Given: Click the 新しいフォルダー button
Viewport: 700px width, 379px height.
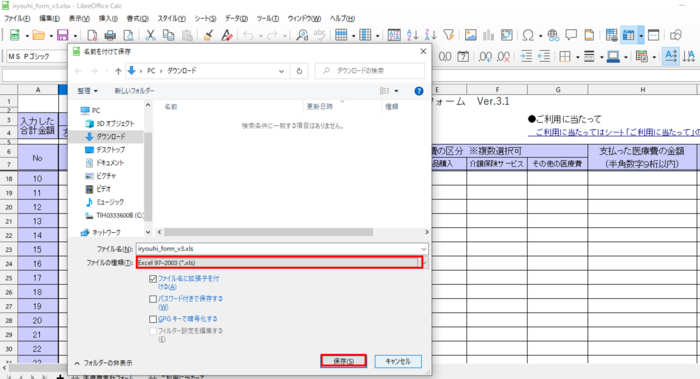Looking at the screenshot, I should click(x=134, y=91).
